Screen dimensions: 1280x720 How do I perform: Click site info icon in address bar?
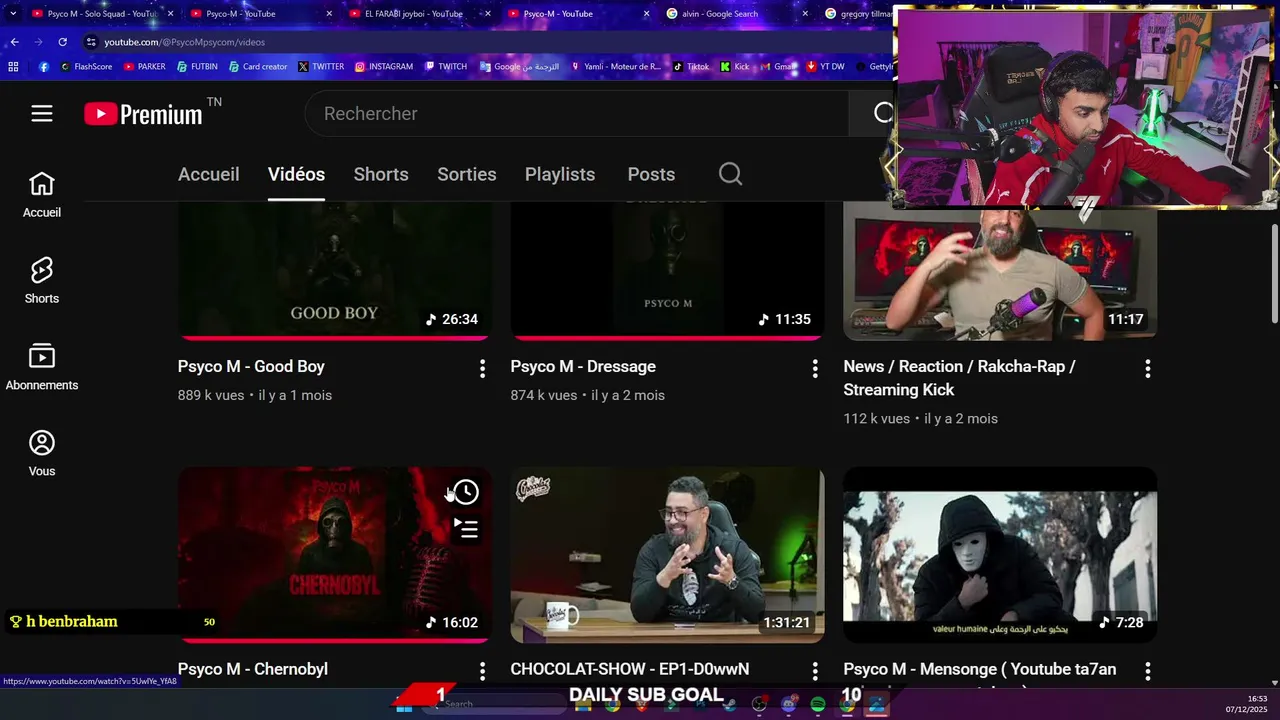(x=91, y=42)
